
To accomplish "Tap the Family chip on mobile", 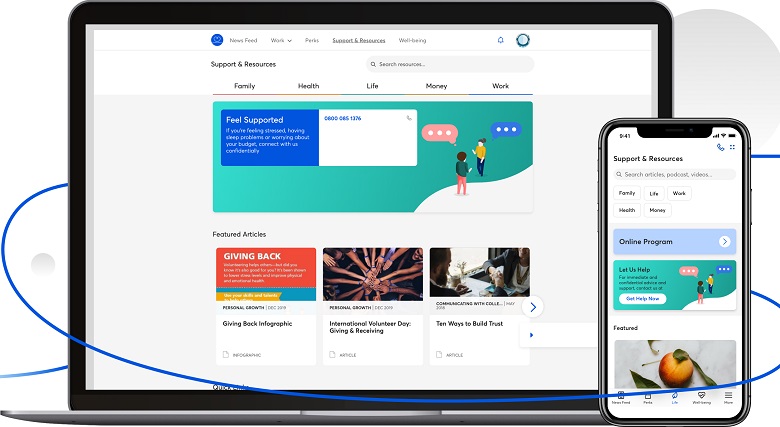I will [x=627, y=193].
